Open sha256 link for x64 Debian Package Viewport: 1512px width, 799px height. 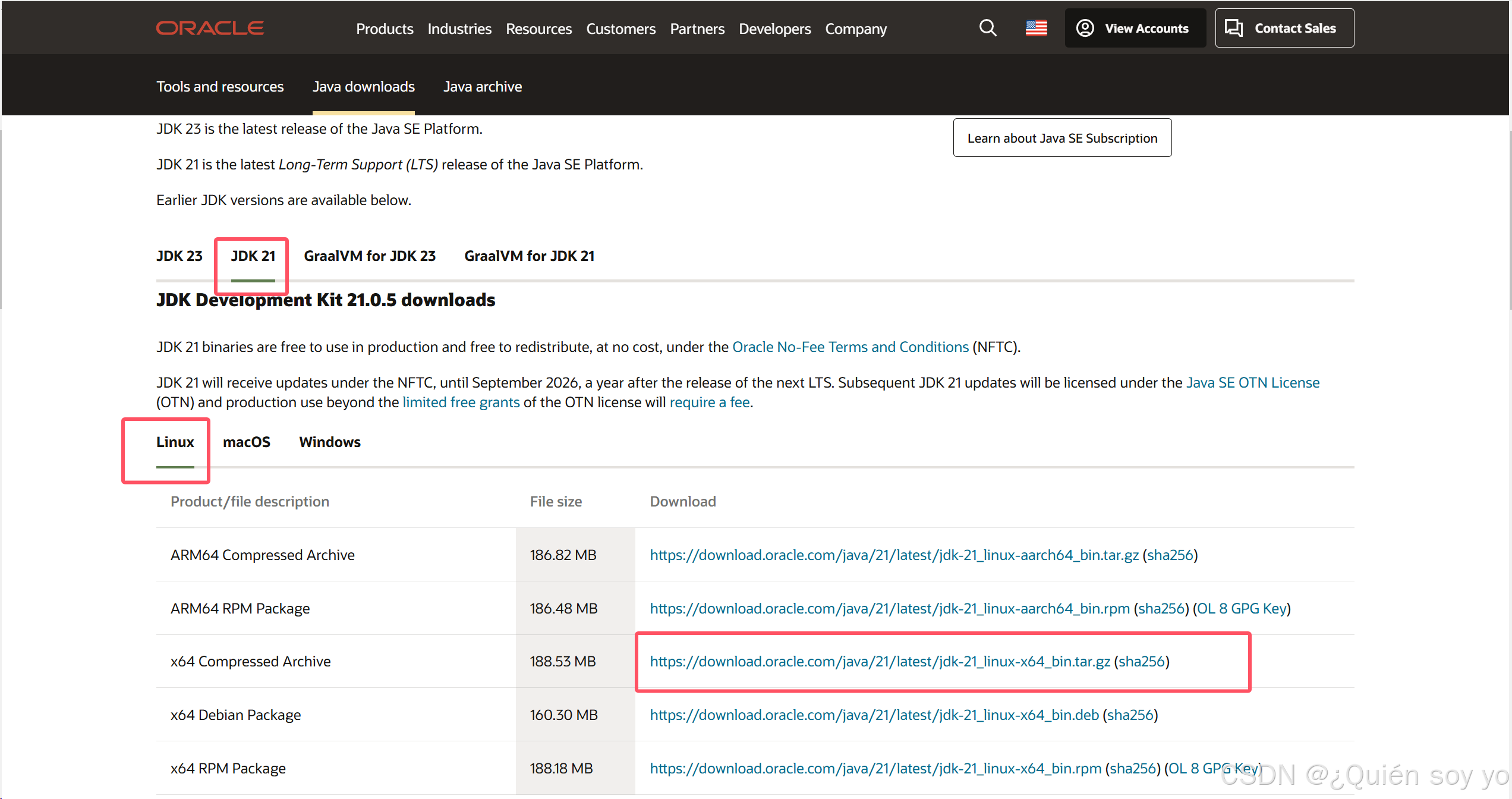[x=1130, y=715]
